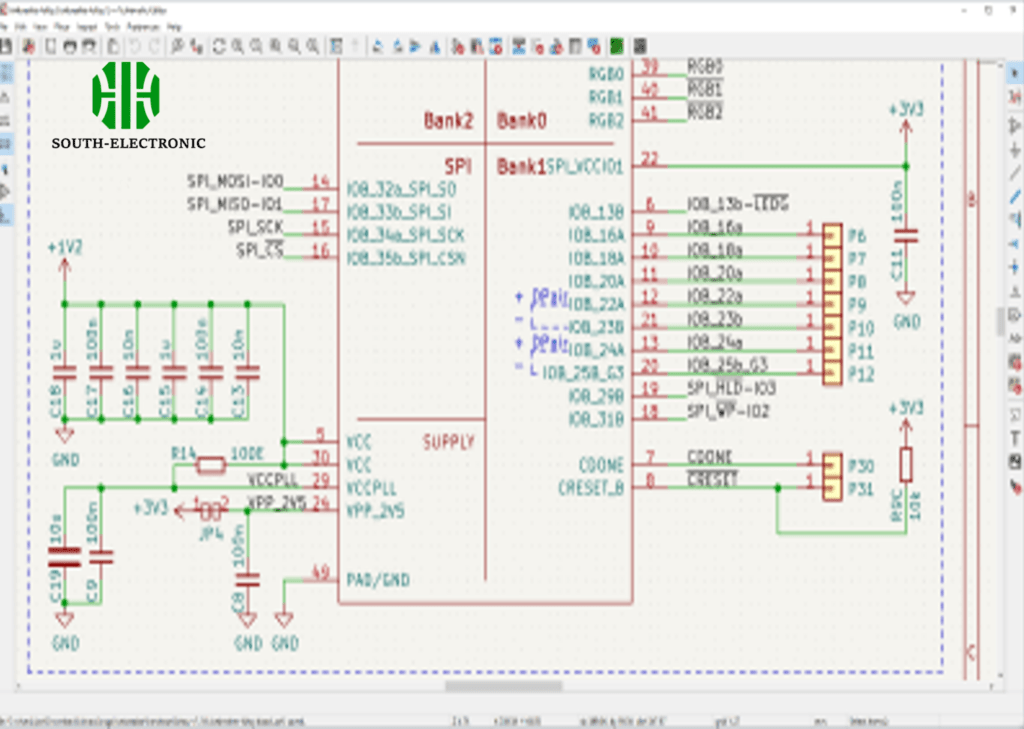Click the R14 resistor symbol
The image size is (1024, 729).
211,465
